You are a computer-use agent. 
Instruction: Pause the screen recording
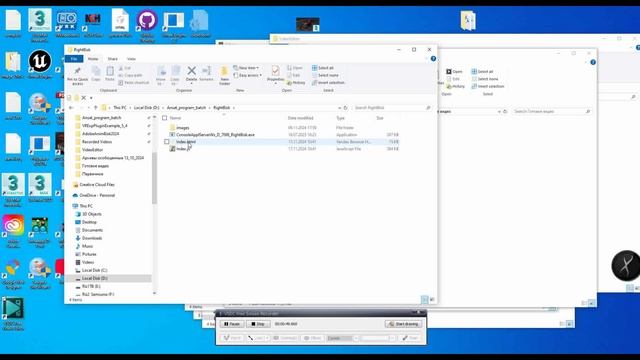(232, 324)
